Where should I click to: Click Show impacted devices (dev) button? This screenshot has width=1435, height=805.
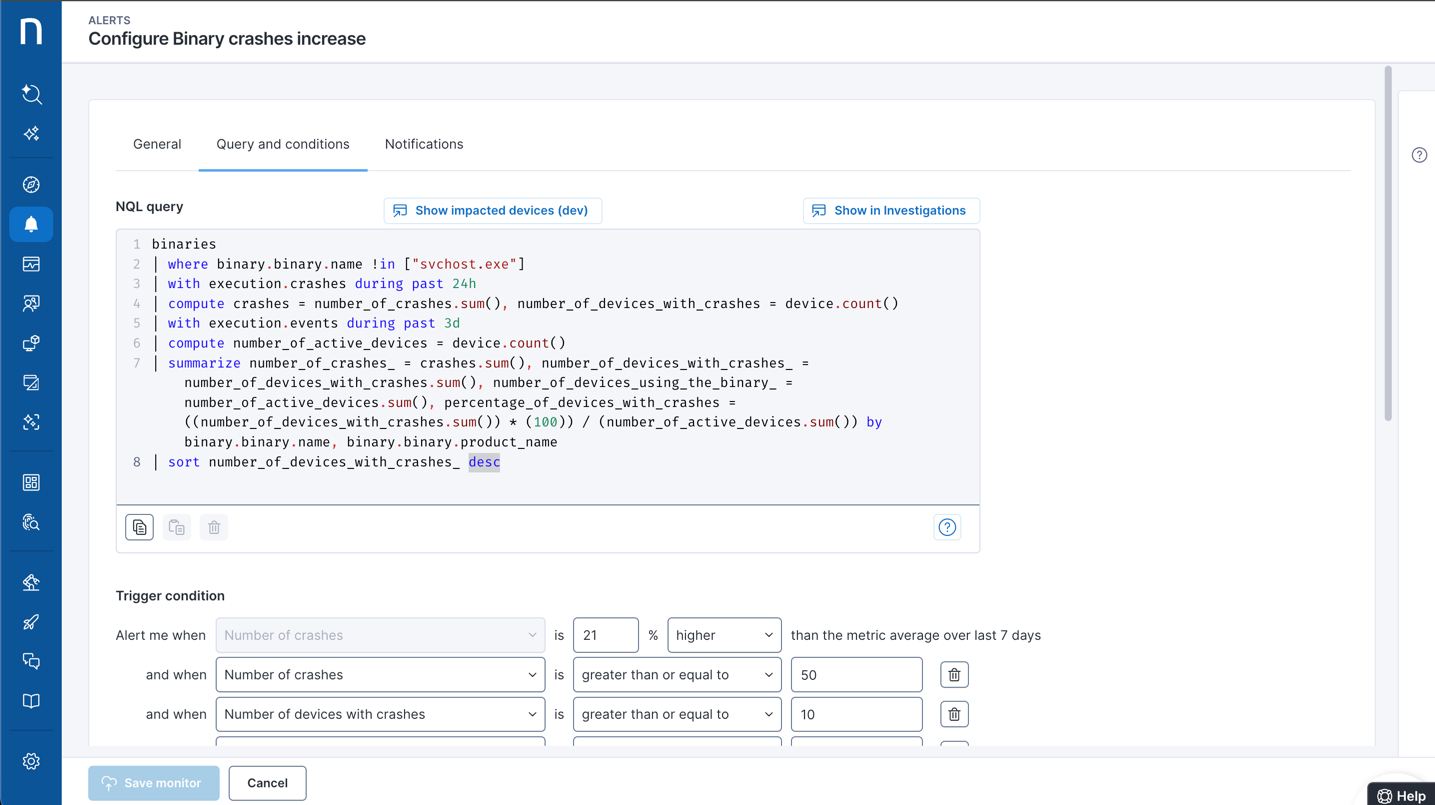[492, 210]
